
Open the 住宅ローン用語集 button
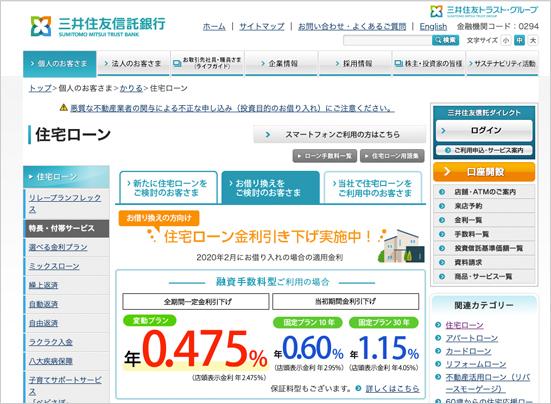[392, 156]
